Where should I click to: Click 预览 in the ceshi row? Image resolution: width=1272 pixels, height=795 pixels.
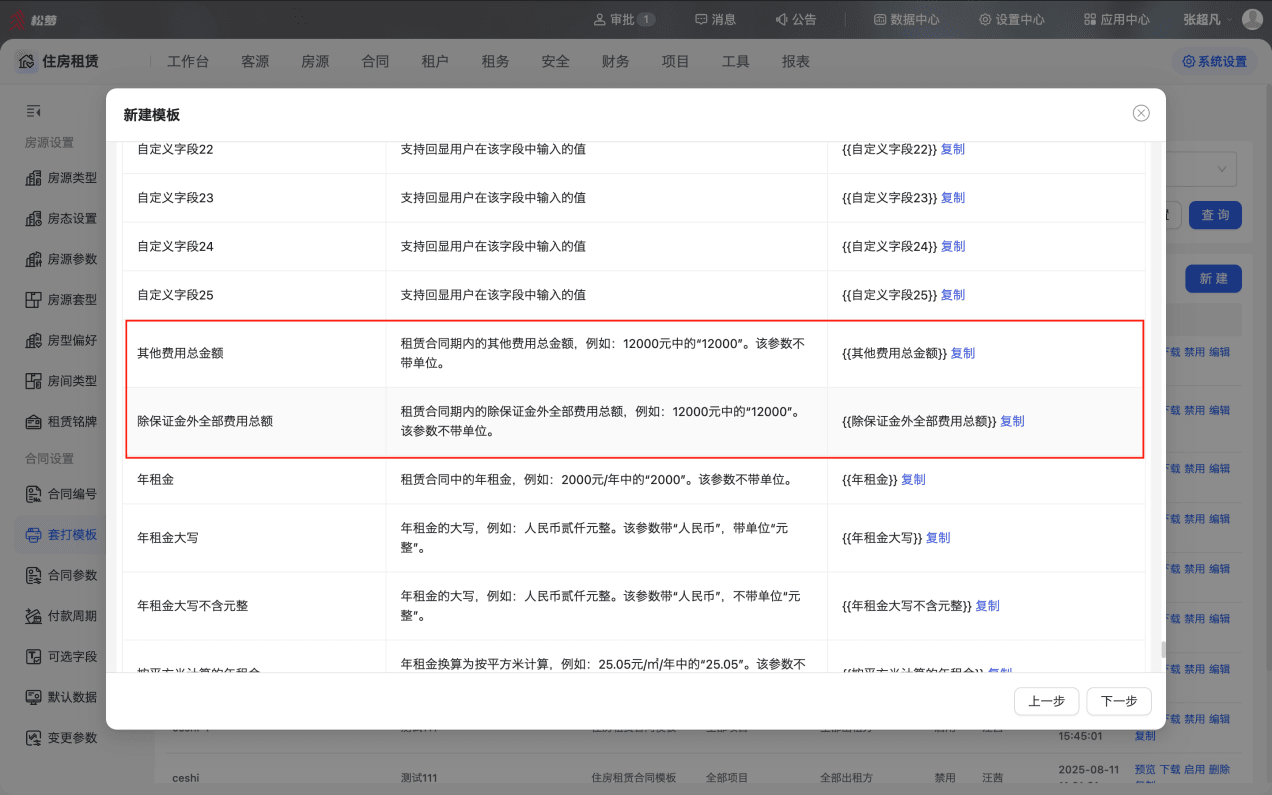click(x=1145, y=769)
